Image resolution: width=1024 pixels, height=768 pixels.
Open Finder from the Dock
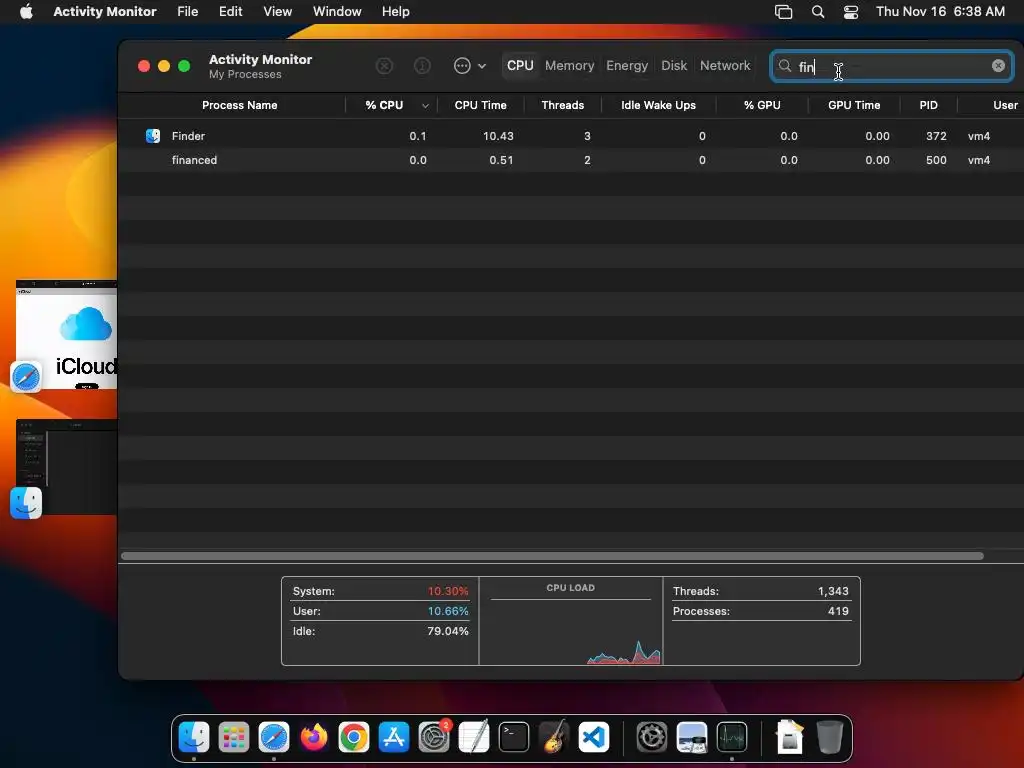click(194, 737)
